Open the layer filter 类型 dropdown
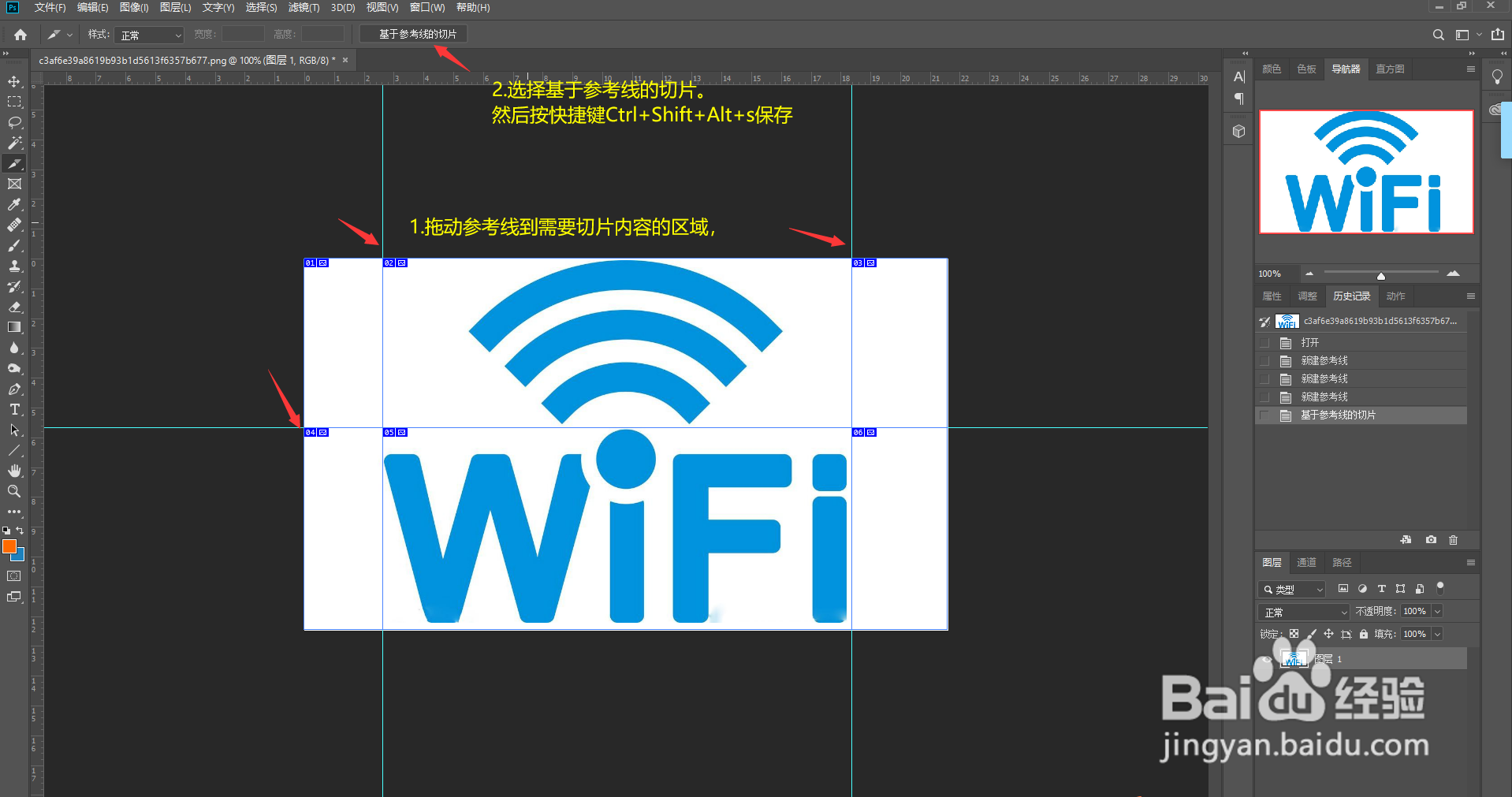1512x797 pixels. [x=1292, y=589]
